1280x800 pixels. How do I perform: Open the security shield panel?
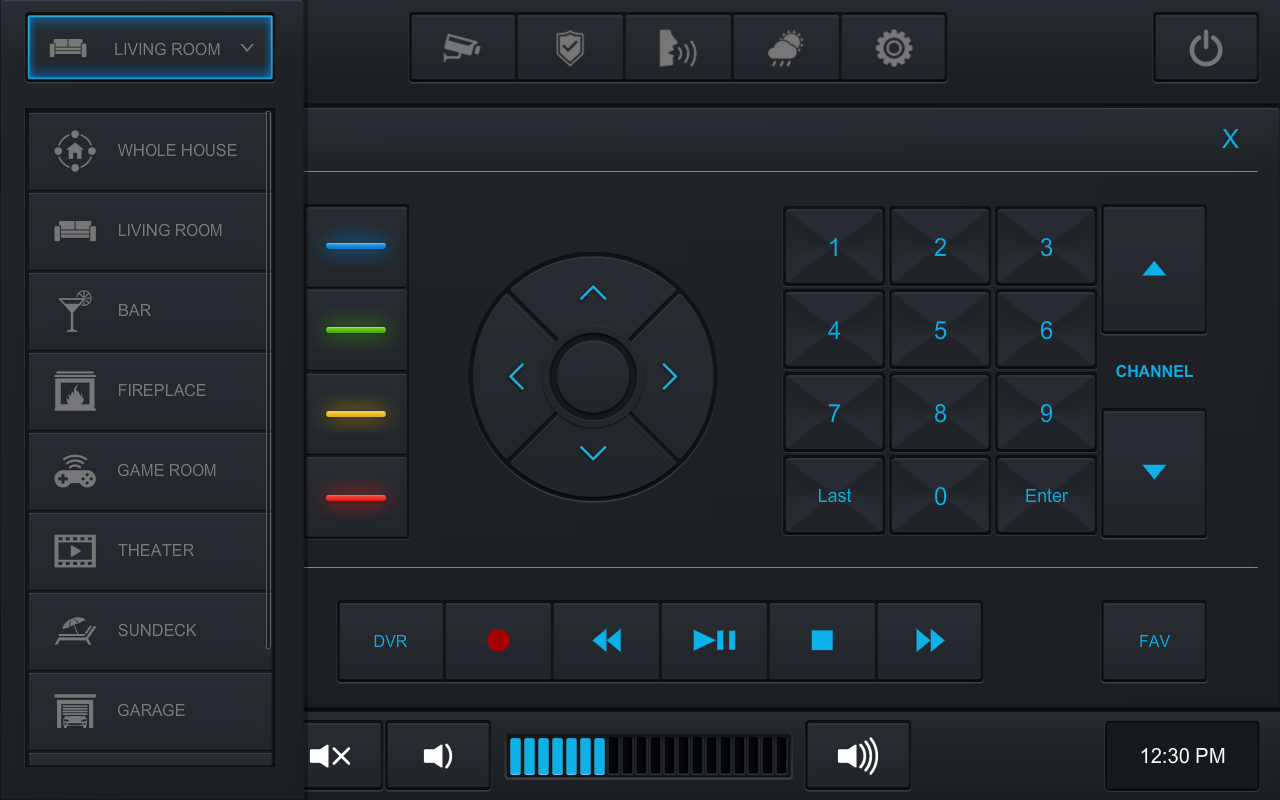(570, 47)
